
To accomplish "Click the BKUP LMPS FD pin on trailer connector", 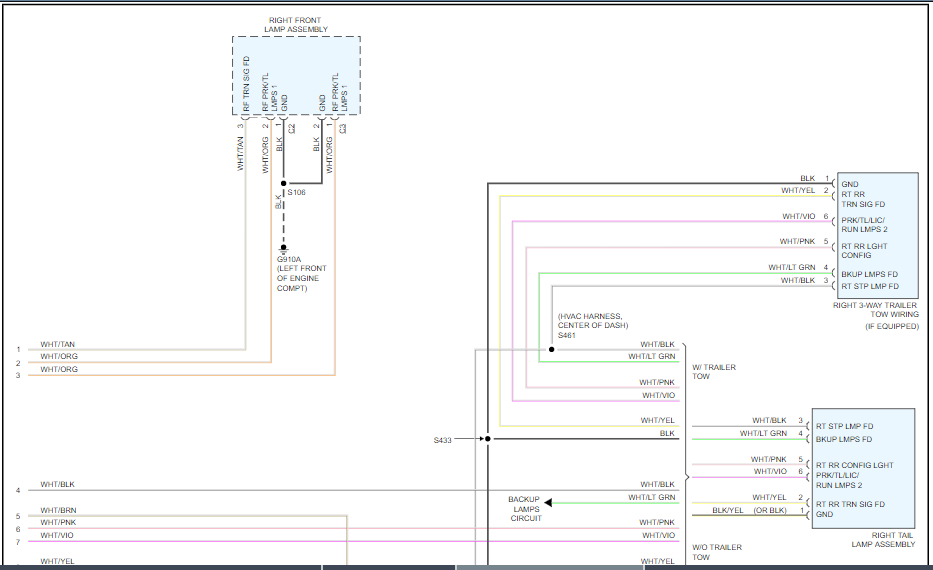I will click(869, 273).
